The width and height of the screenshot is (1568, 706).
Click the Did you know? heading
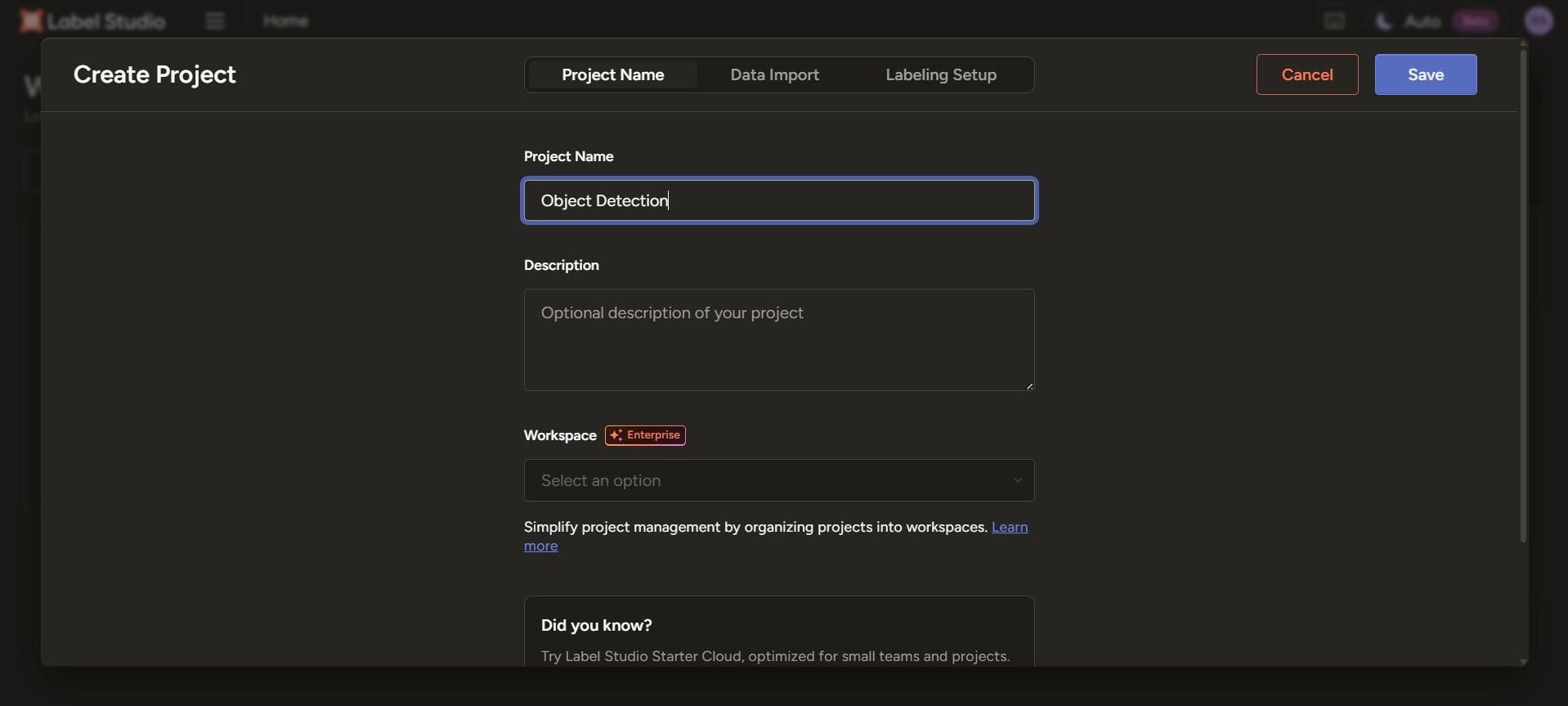click(x=597, y=625)
